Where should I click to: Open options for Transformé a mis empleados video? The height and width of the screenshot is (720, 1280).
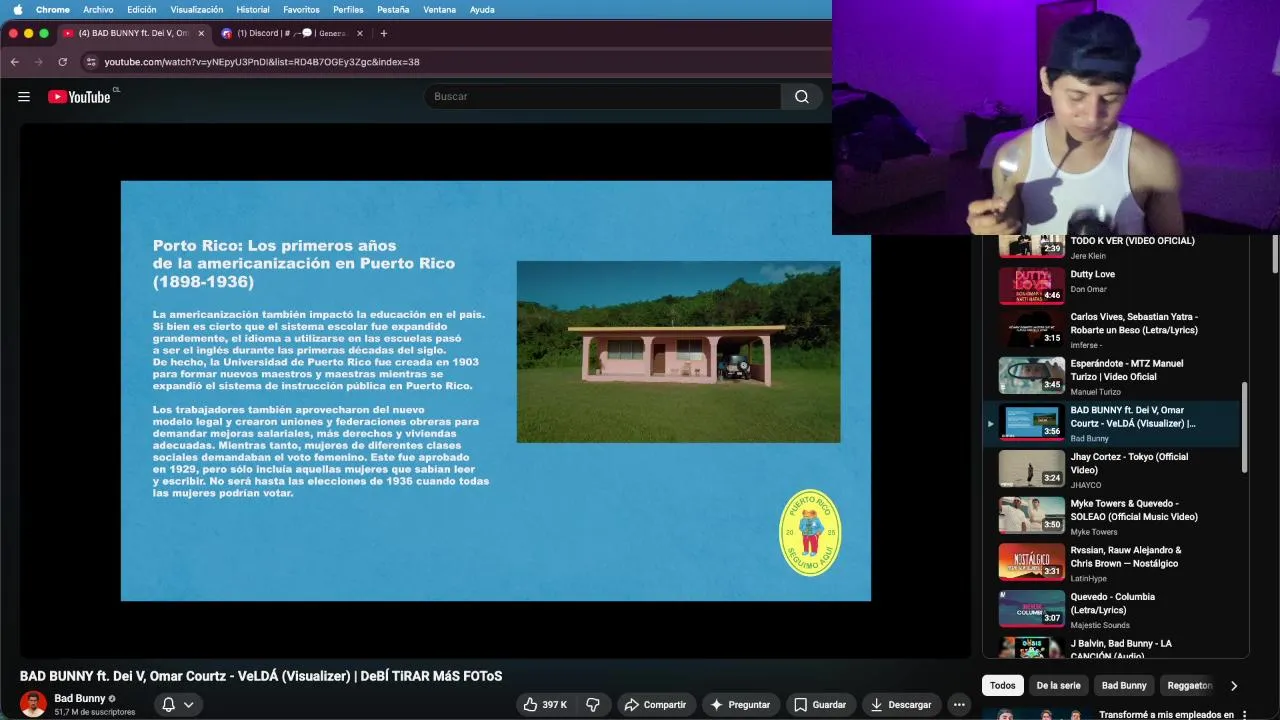(x=1245, y=715)
